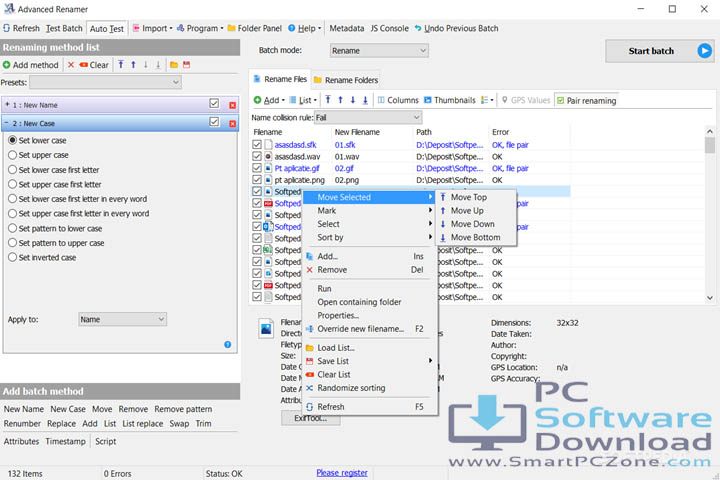Save preset red disk icon
This screenshot has width=720, height=480.
pos(186,65)
